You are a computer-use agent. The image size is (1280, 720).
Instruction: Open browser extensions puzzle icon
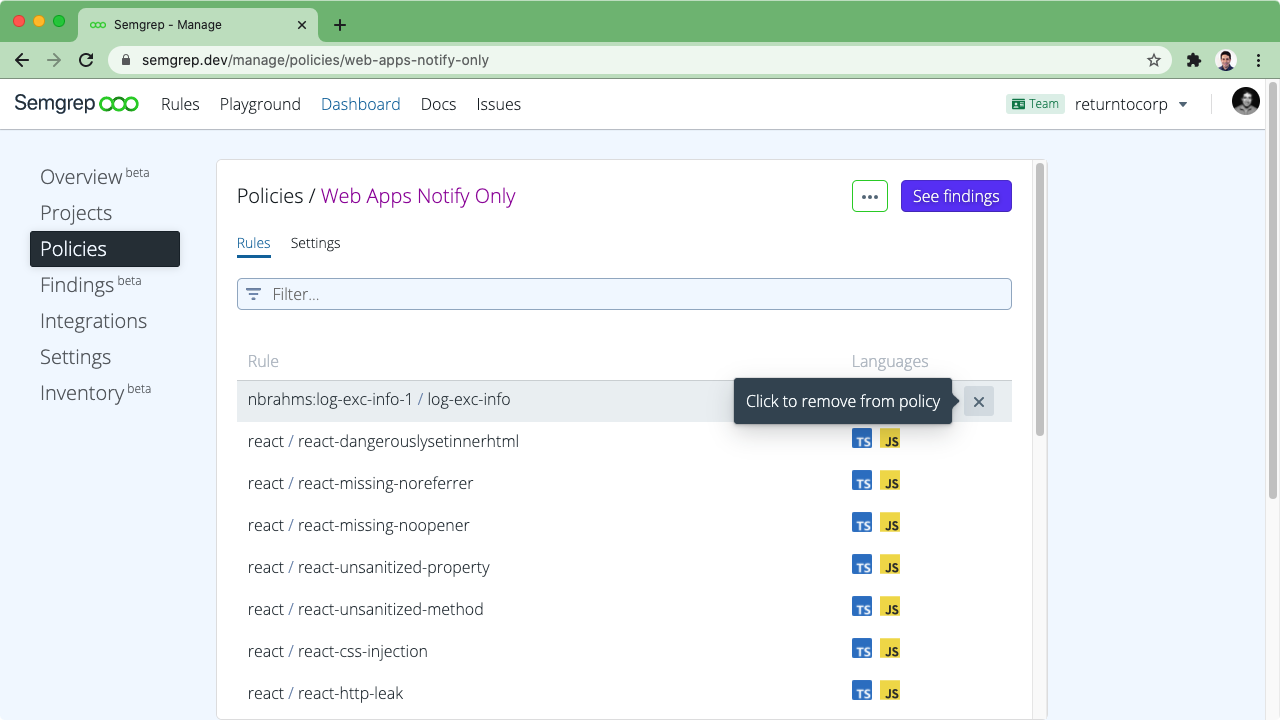(x=1193, y=60)
